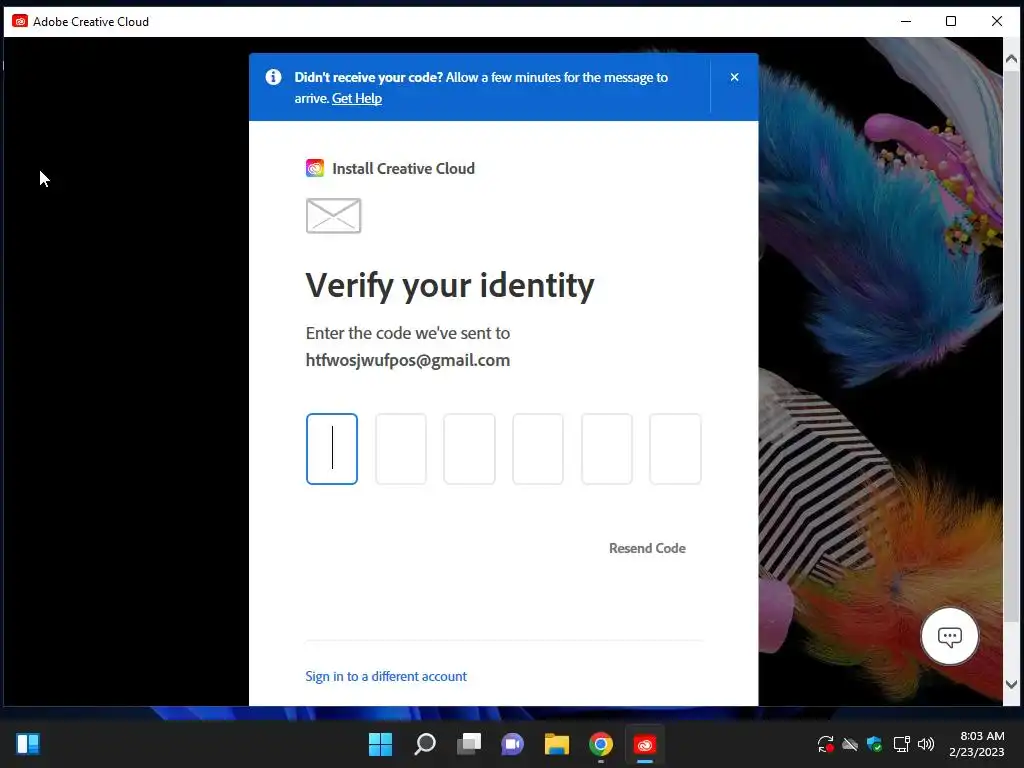Open the chat support bubble

click(x=950, y=636)
